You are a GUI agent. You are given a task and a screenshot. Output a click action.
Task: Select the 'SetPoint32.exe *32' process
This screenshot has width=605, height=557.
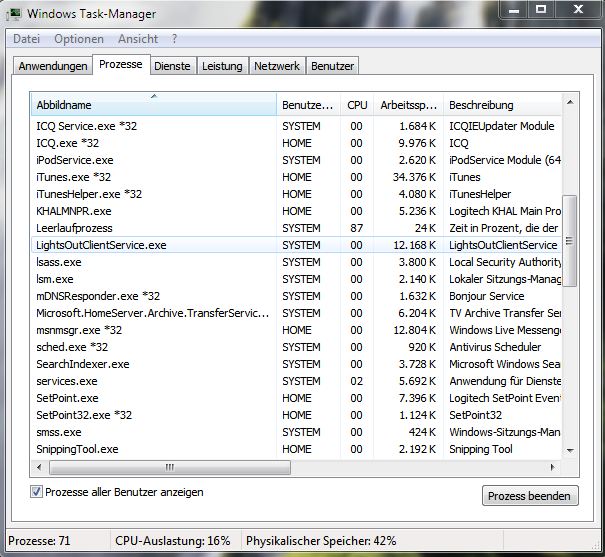pos(296,415)
